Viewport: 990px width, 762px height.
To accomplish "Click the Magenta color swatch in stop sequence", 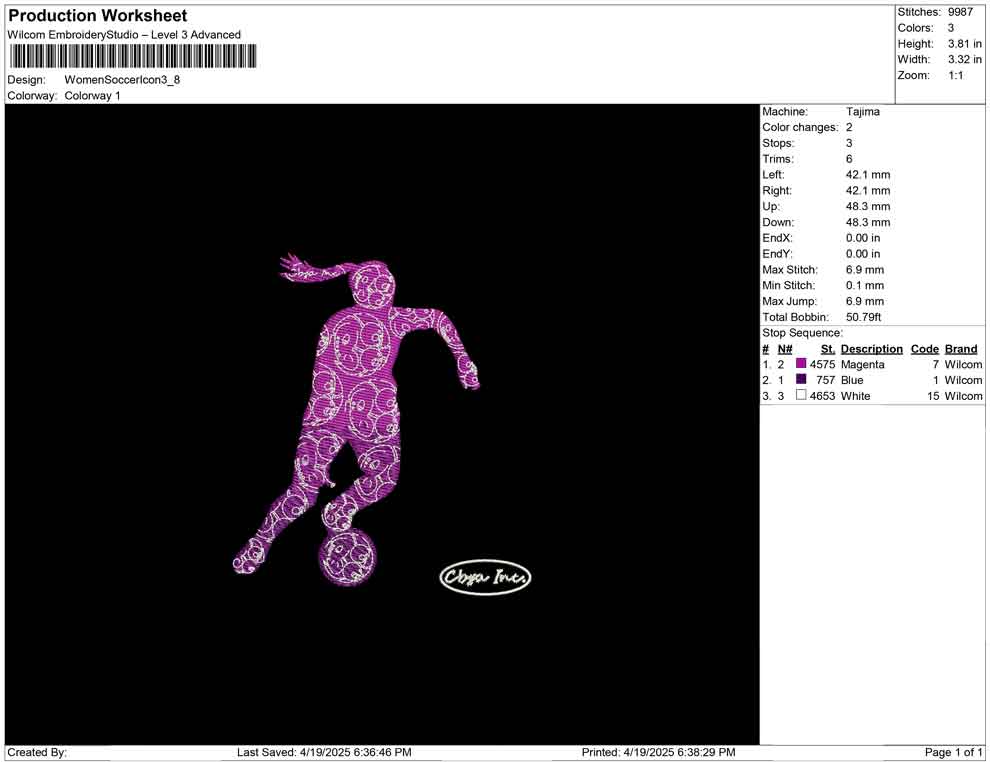I will pos(801,364).
